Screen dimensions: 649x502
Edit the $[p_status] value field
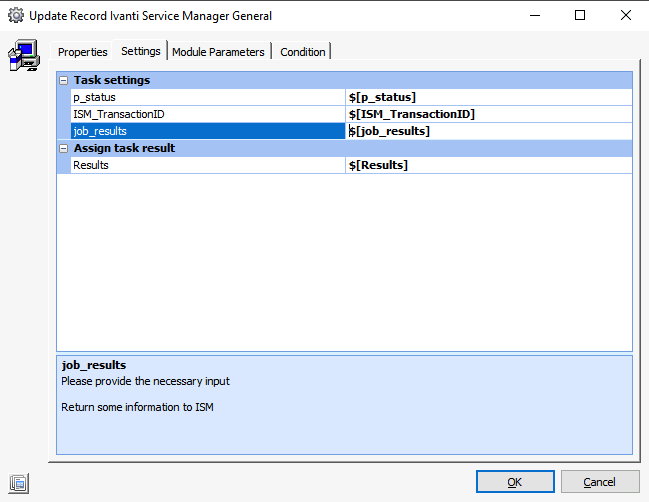click(x=489, y=97)
